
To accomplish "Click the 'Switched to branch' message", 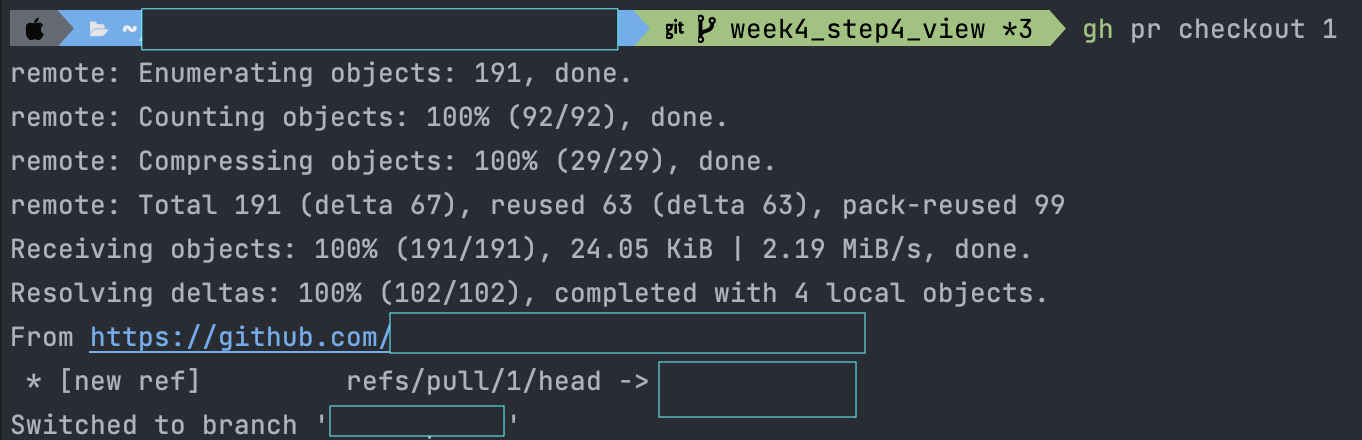I will (154, 425).
